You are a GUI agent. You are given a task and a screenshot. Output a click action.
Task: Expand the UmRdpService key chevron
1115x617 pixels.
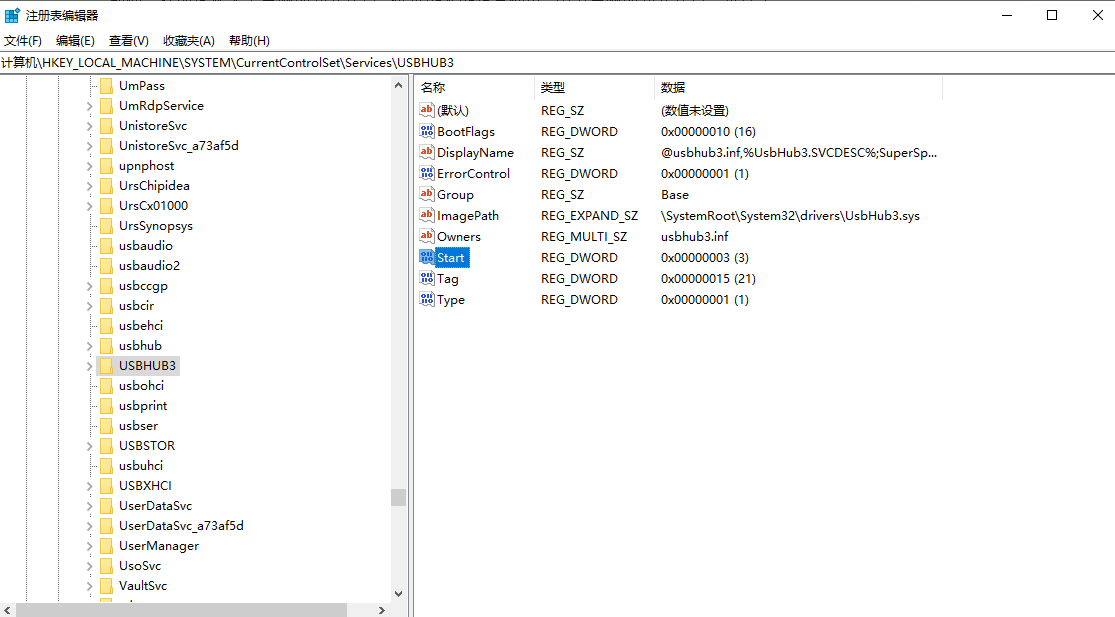(x=89, y=106)
